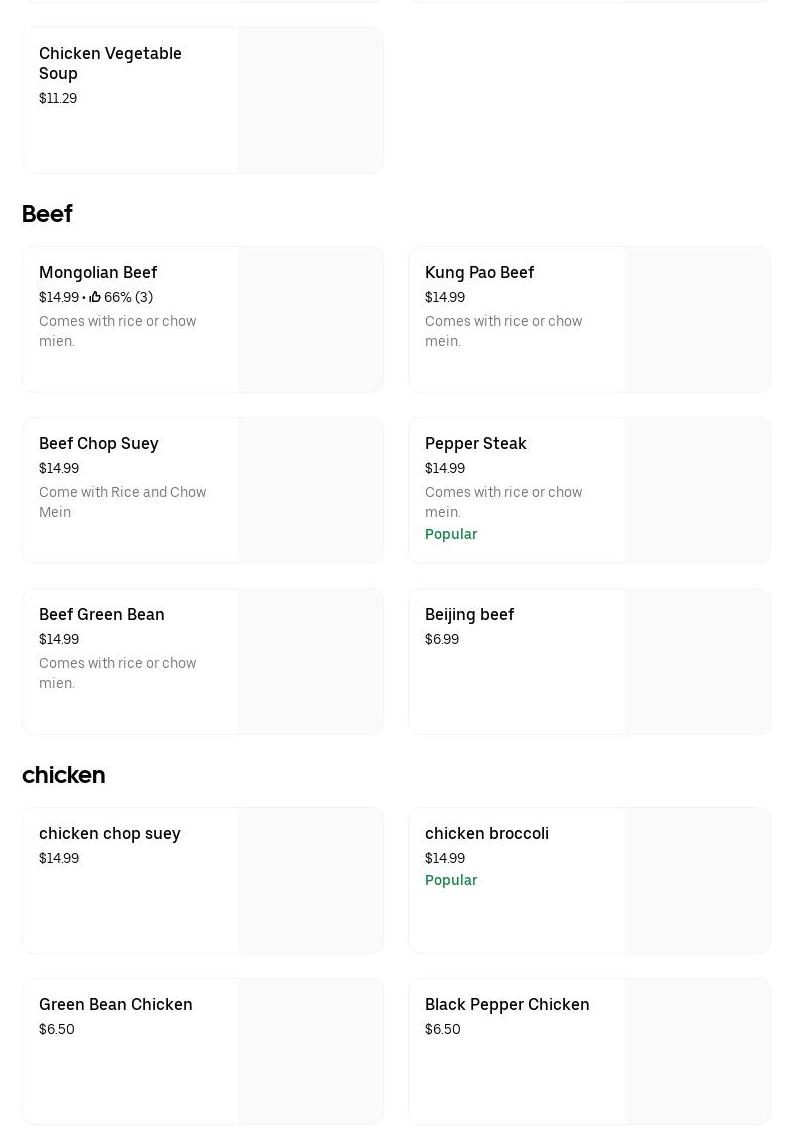Choose Black Pepper Chicken item
Image resolution: width=804 pixels, height=1139 pixels.
507,1004
